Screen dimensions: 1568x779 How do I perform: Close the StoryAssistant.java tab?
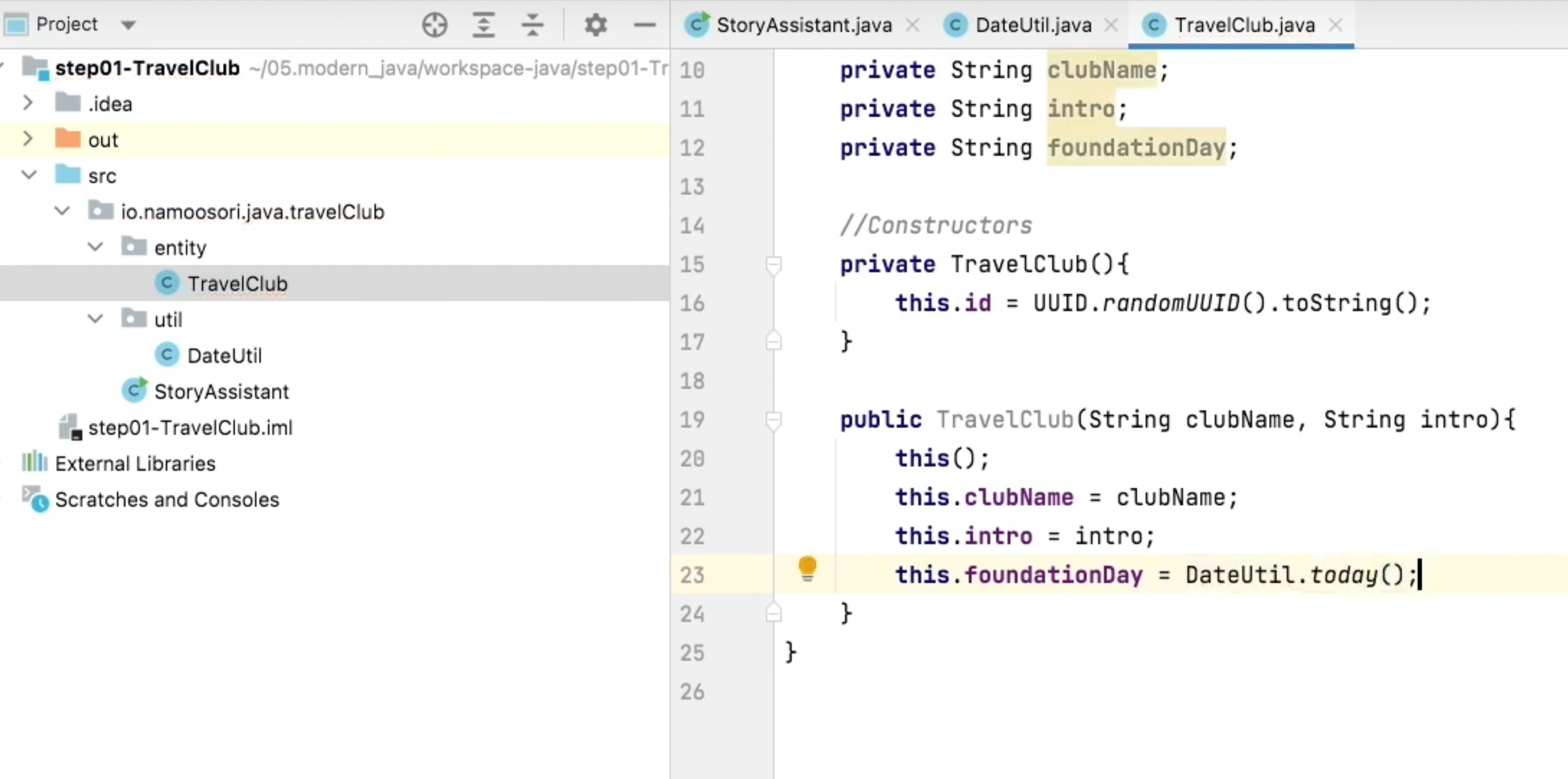click(x=912, y=25)
